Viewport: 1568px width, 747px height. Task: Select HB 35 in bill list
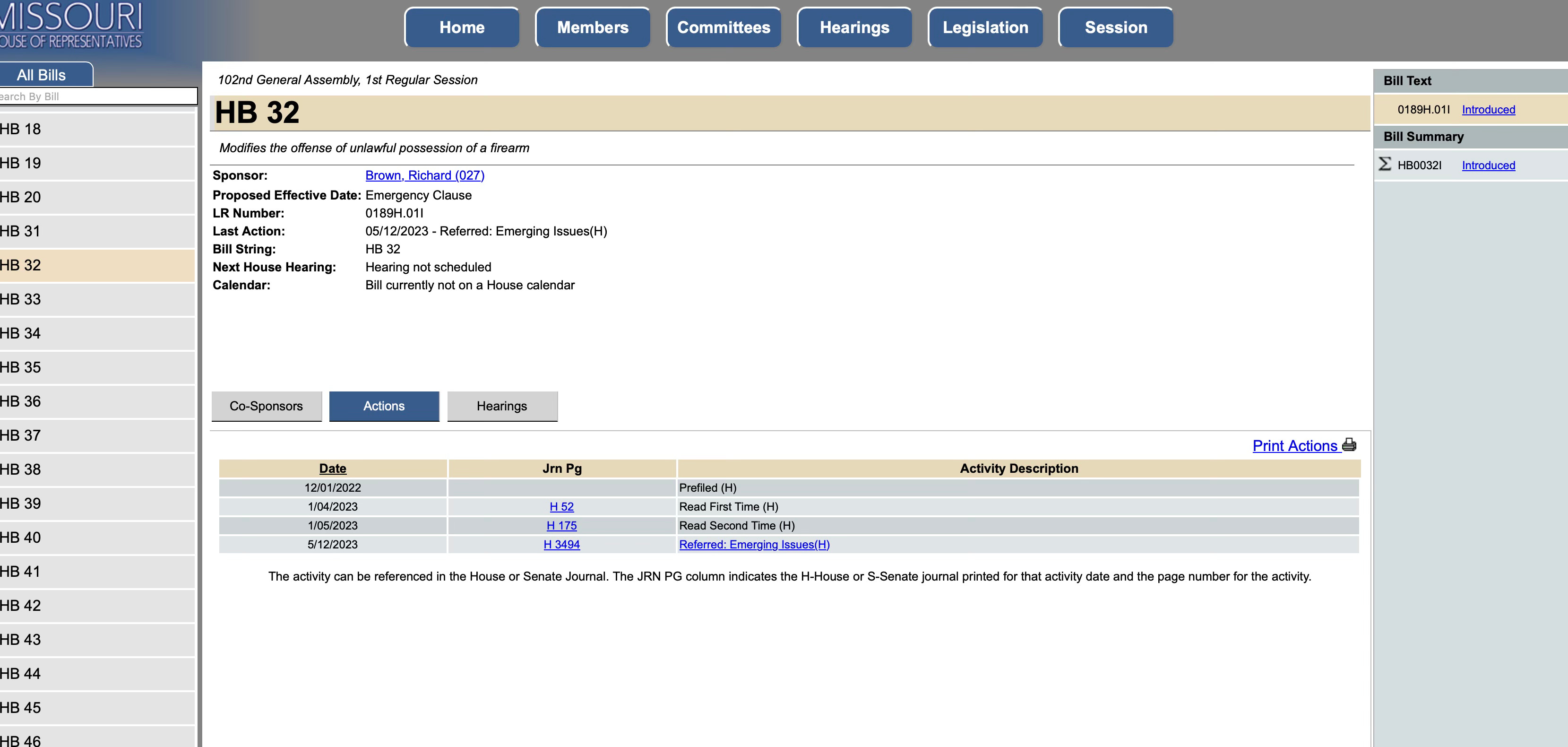click(x=97, y=368)
